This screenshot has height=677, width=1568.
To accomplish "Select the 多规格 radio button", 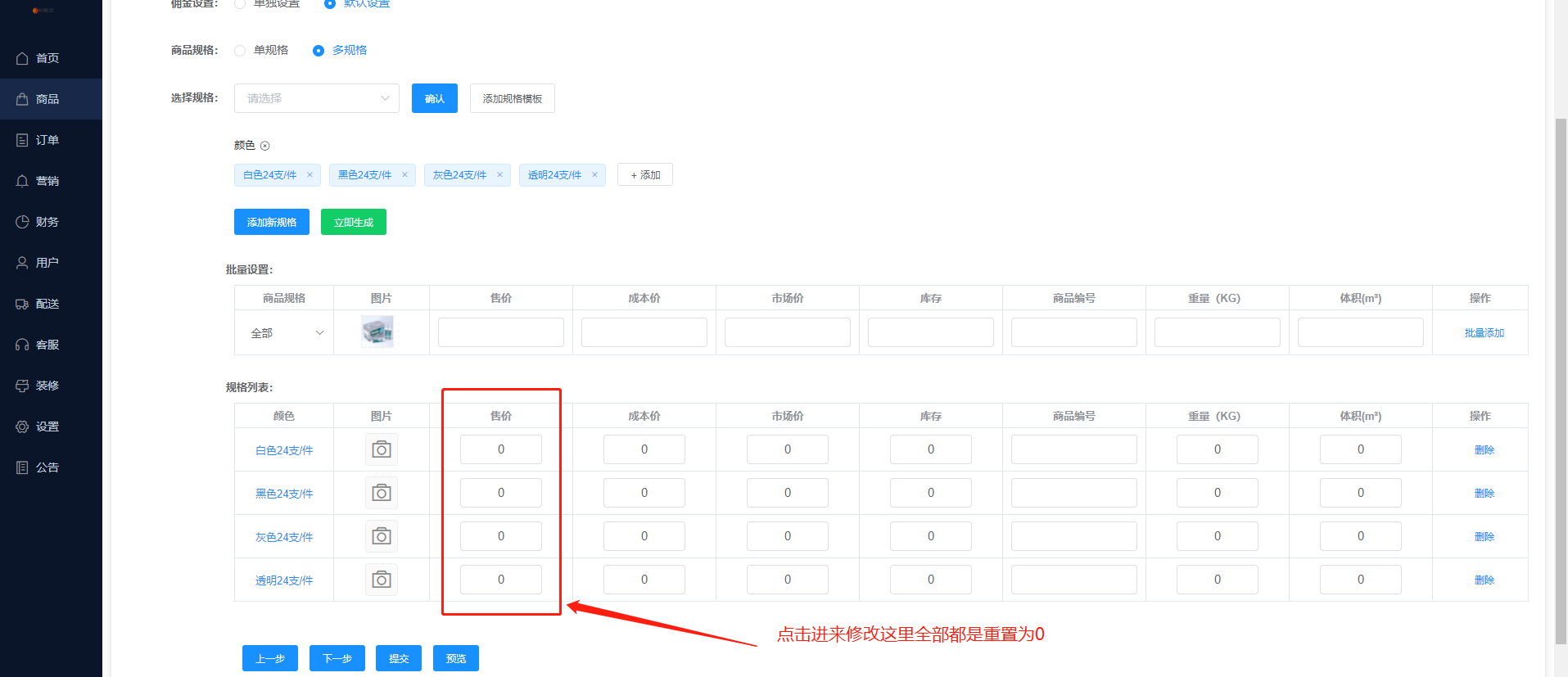I will click(319, 51).
